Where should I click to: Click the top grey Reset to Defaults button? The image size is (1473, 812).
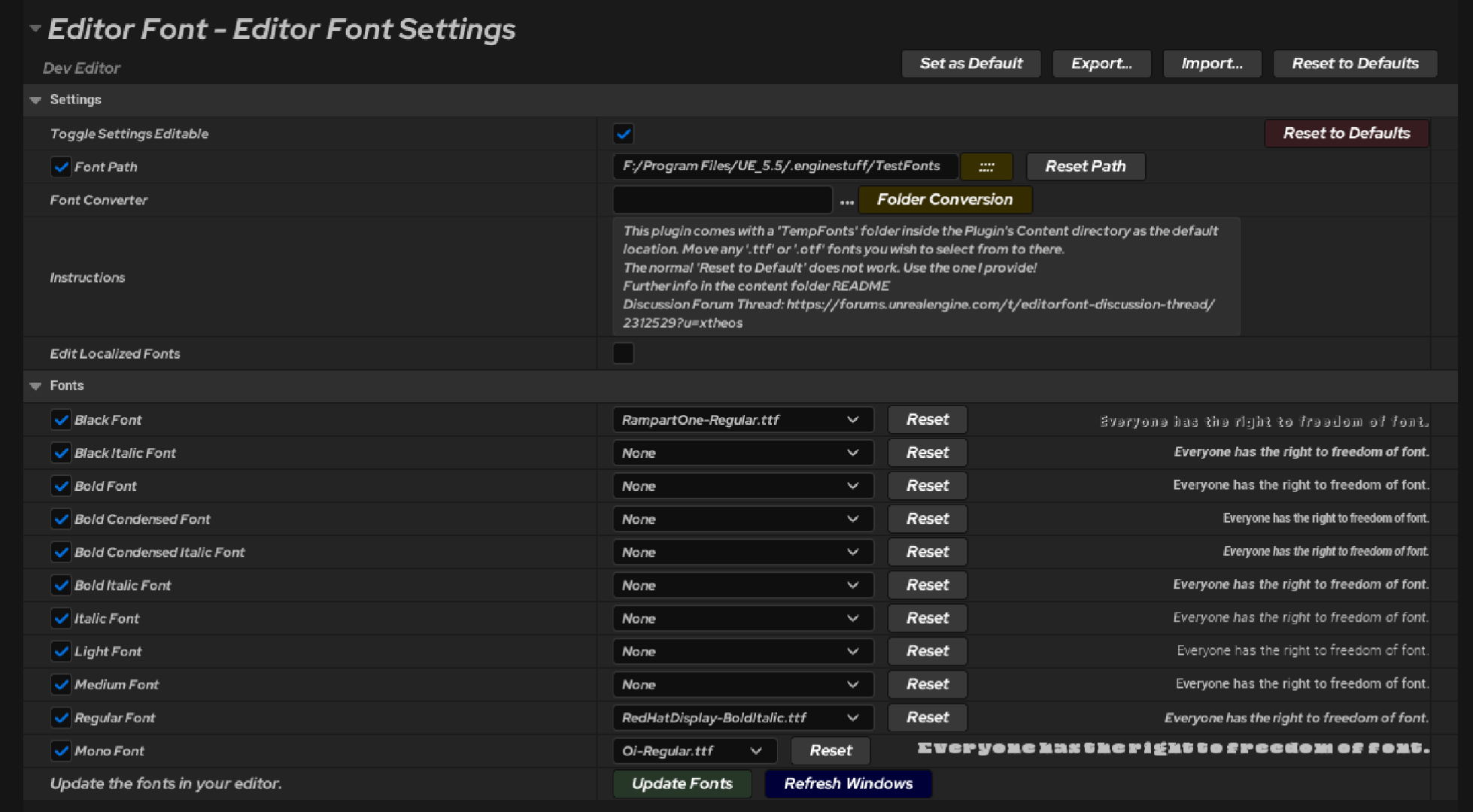point(1355,64)
